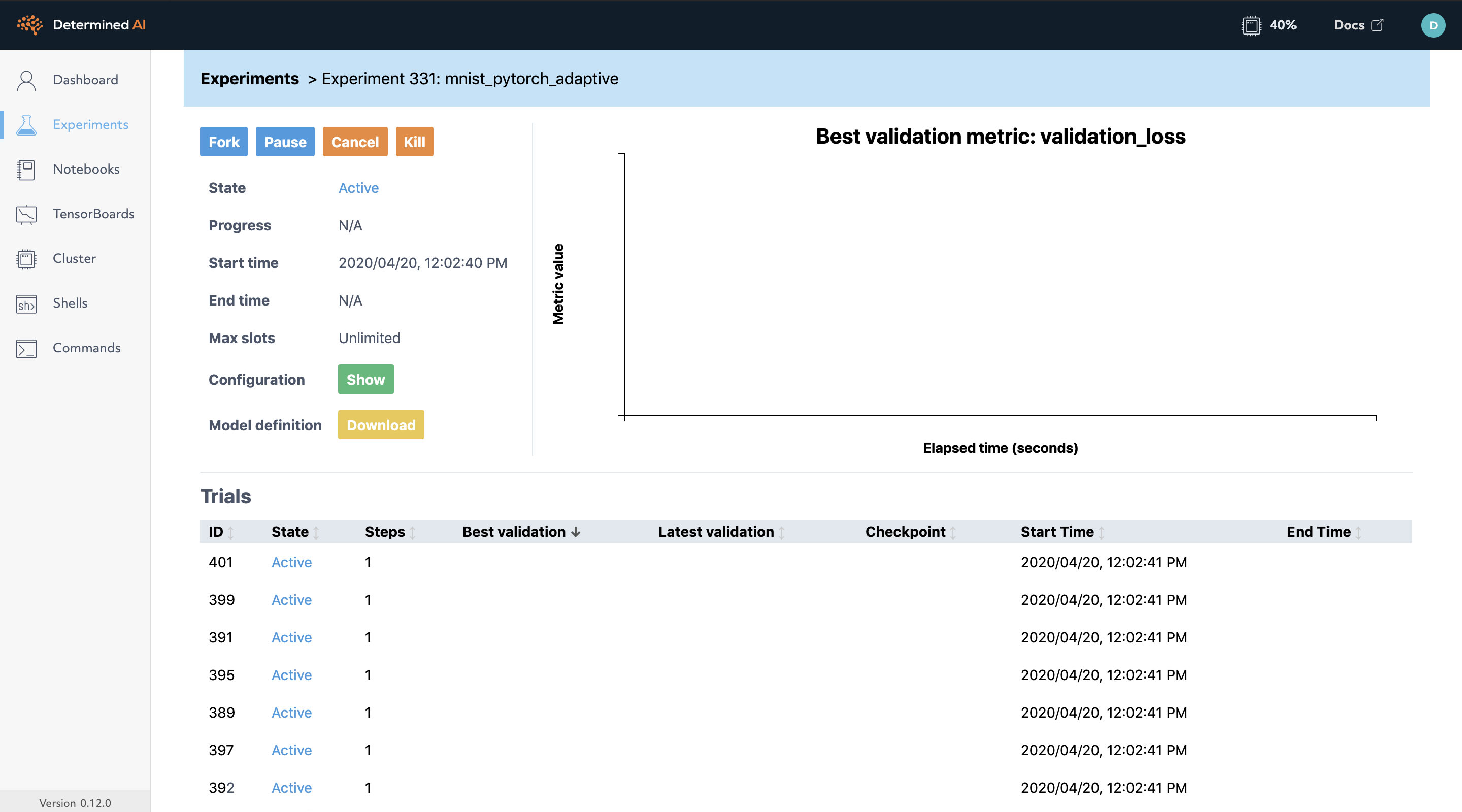This screenshot has height=812, width=1462.
Task: Pause the experiment
Action: click(x=285, y=142)
